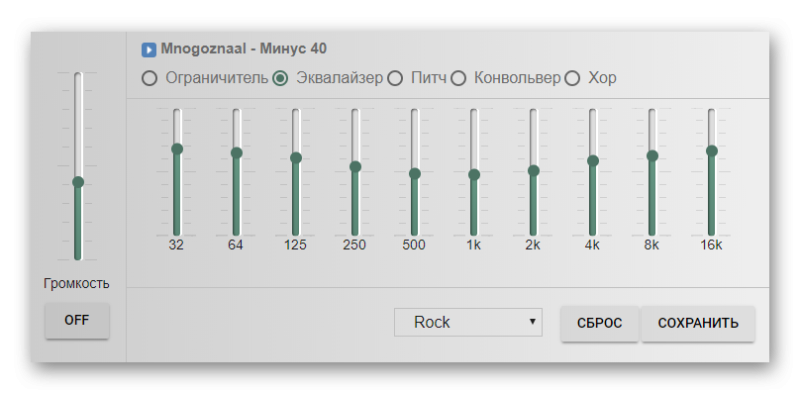Click the Mnogoznaal - Минус 40 track title
This screenshot has height=394, width=800.
244,49
